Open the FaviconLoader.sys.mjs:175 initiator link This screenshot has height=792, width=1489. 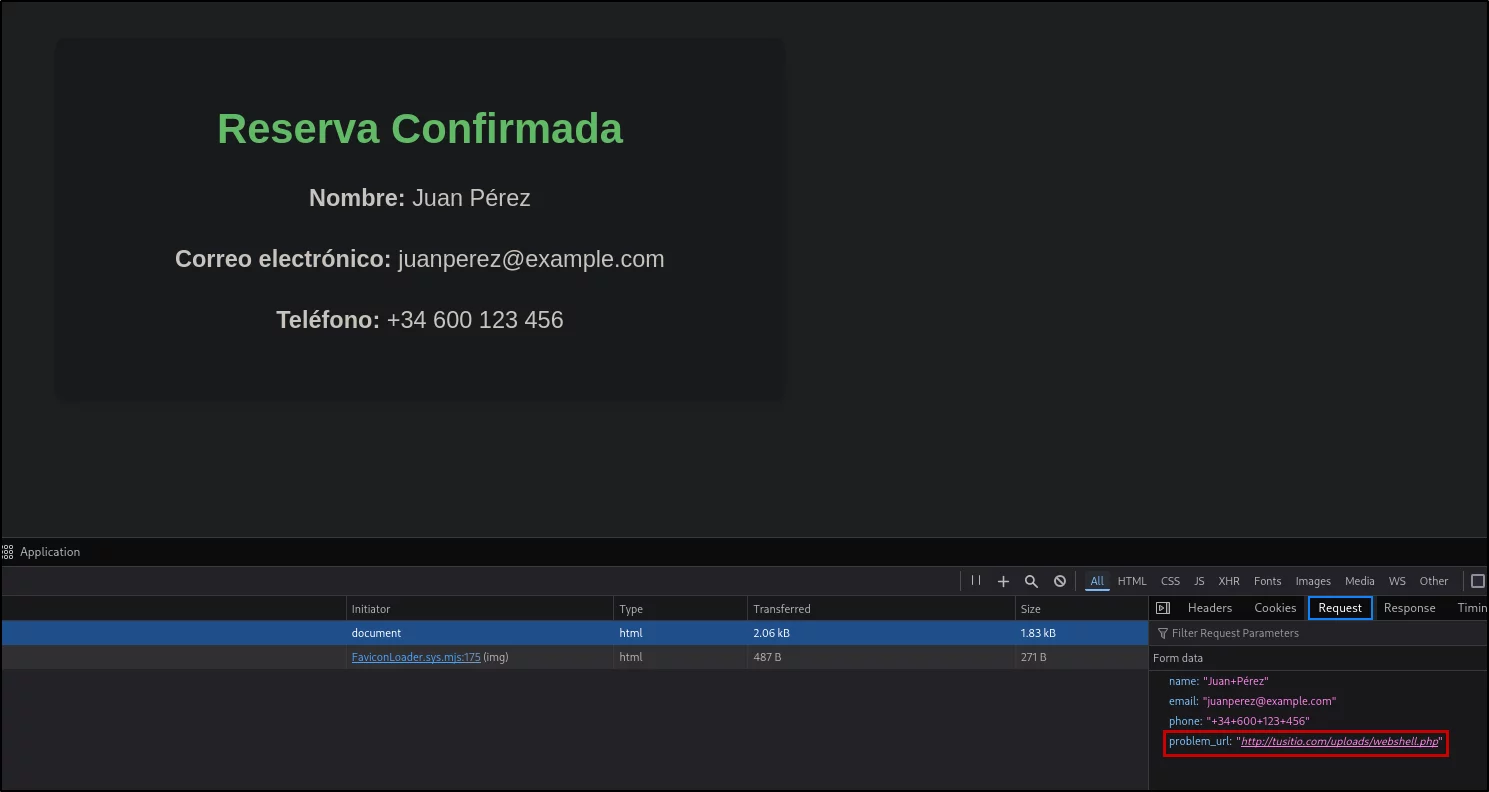pyautogui.click(x=416, y=657)
